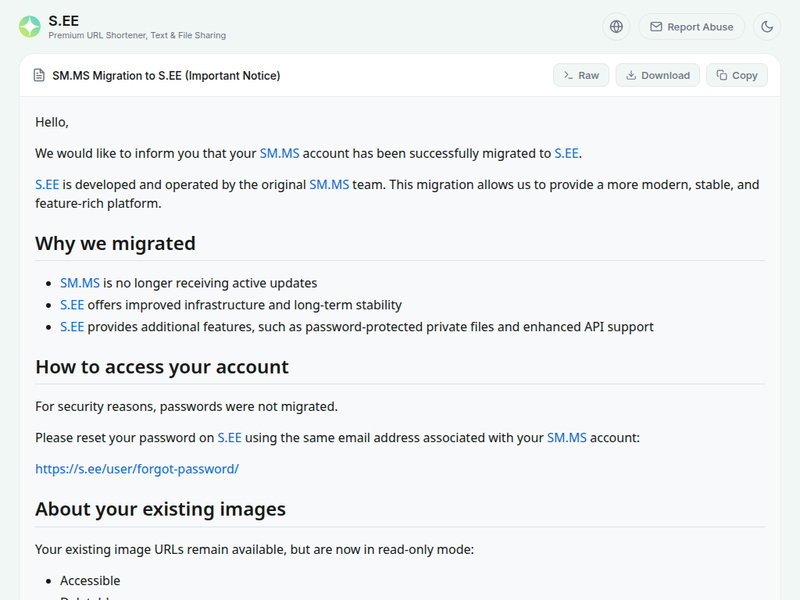
Task: Open the language globe selector
Action: point(616,27)
